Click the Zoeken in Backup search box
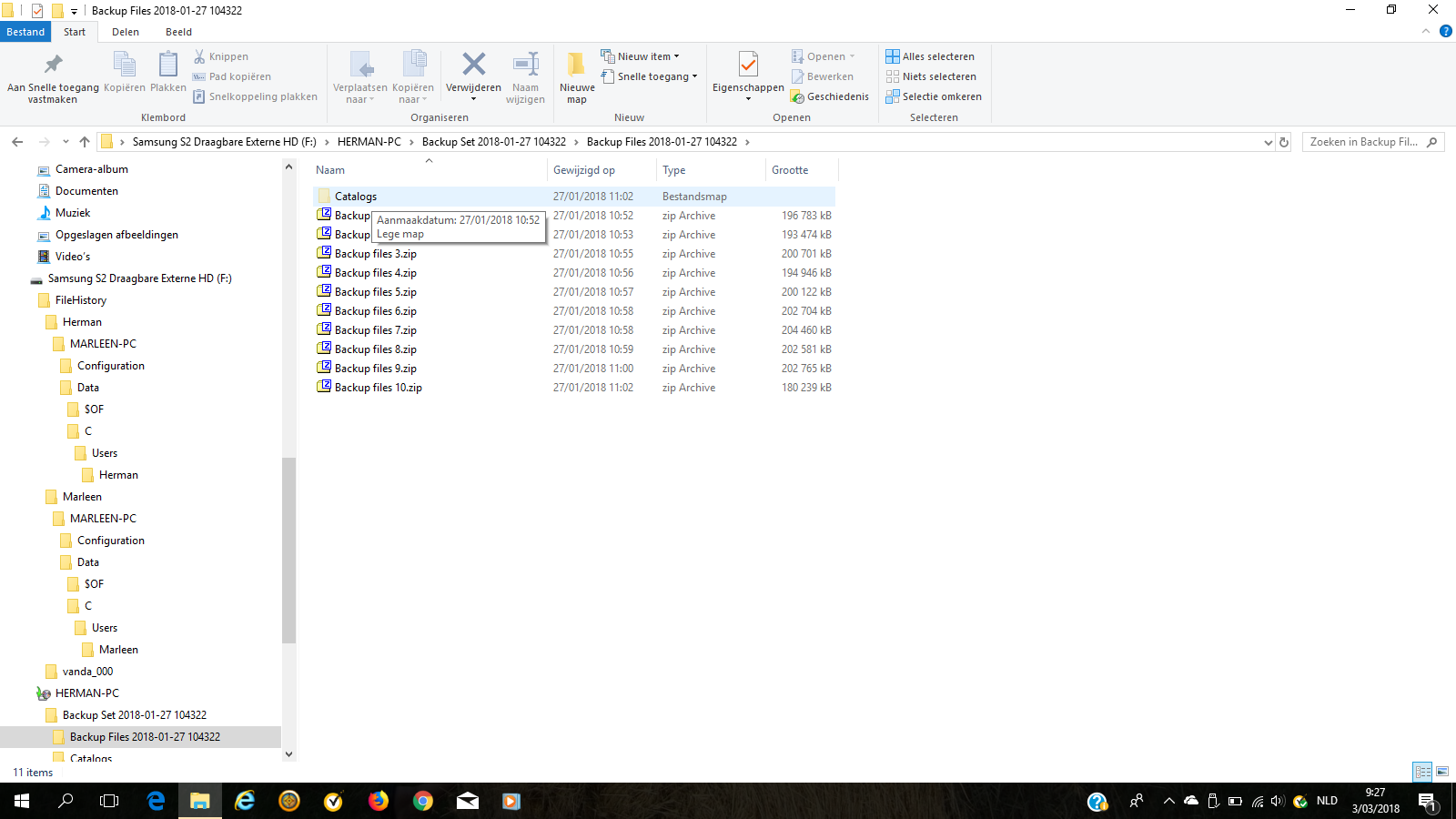This screenshot has height=819, width=1456. pos(1364,142)
